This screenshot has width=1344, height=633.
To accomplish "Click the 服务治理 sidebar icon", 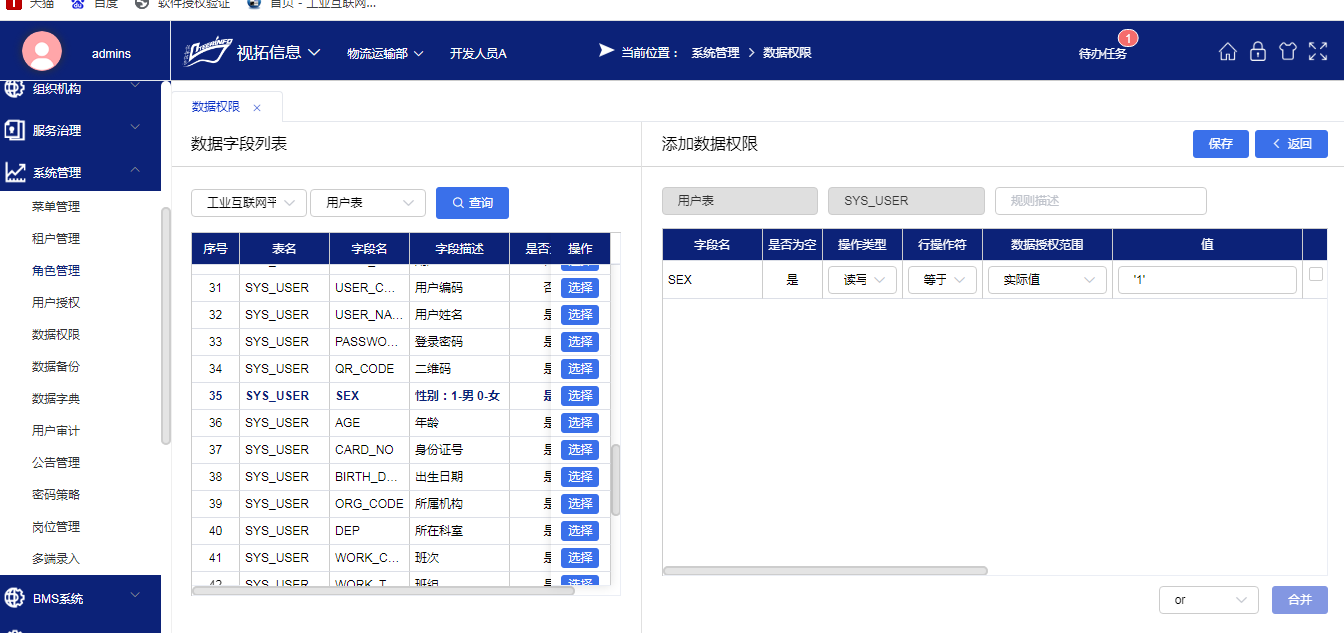I will (15, 130).
